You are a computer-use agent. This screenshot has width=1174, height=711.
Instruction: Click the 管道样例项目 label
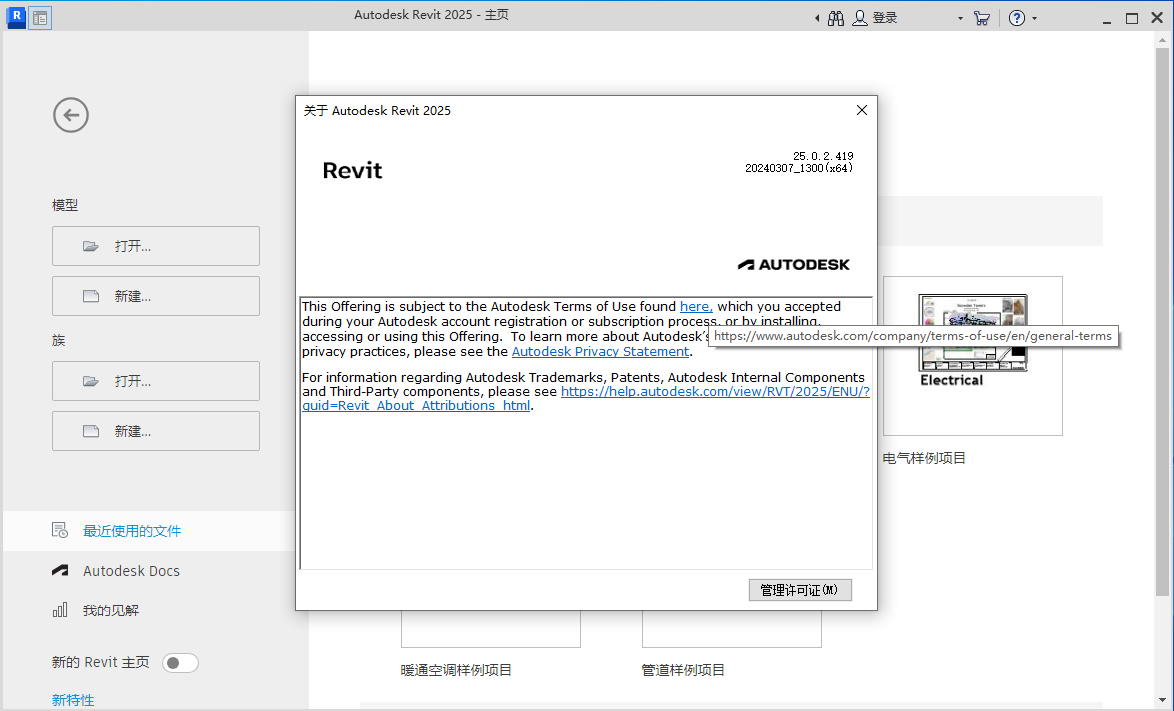click(x=683, y=671)
